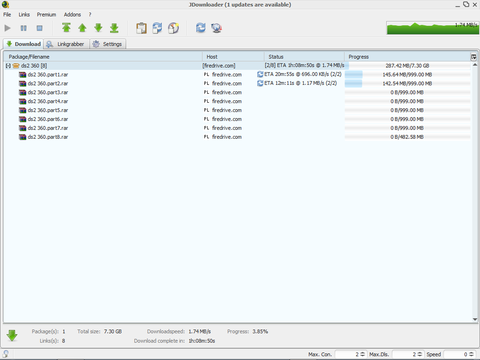Open the File menu
Screen dimensions: 480x360
pyautogui.click(x=7, y=14)
